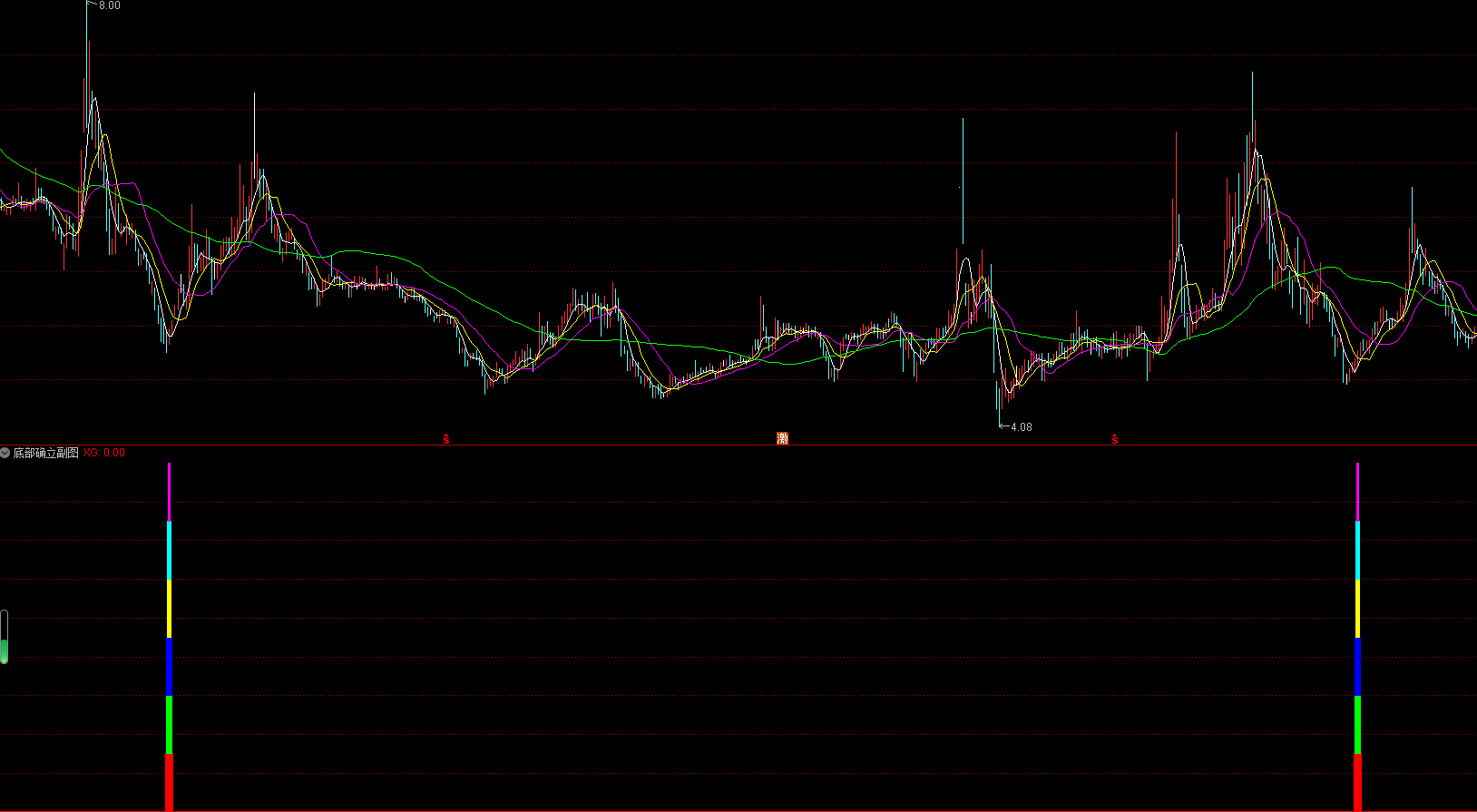Click the 4.08 low price label
Image resolution: width=1477 pixels, height=812 pixels.
point(1021,426)
